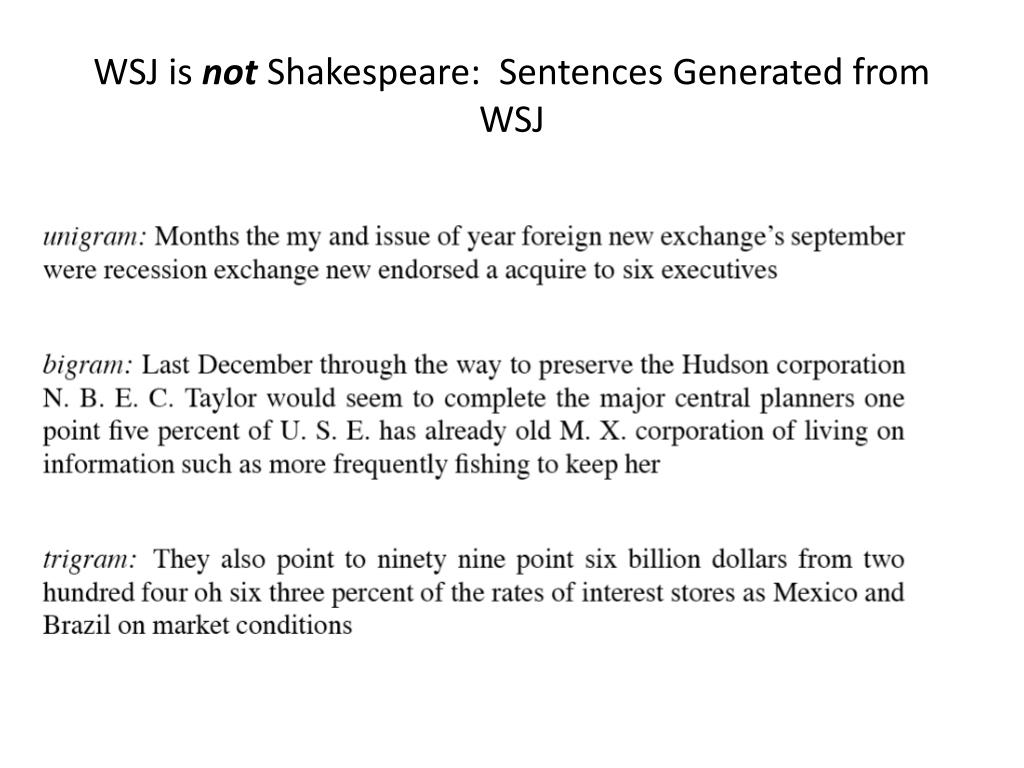
Task: Click the italic "trigram:" label
Action: pos(89,560)
